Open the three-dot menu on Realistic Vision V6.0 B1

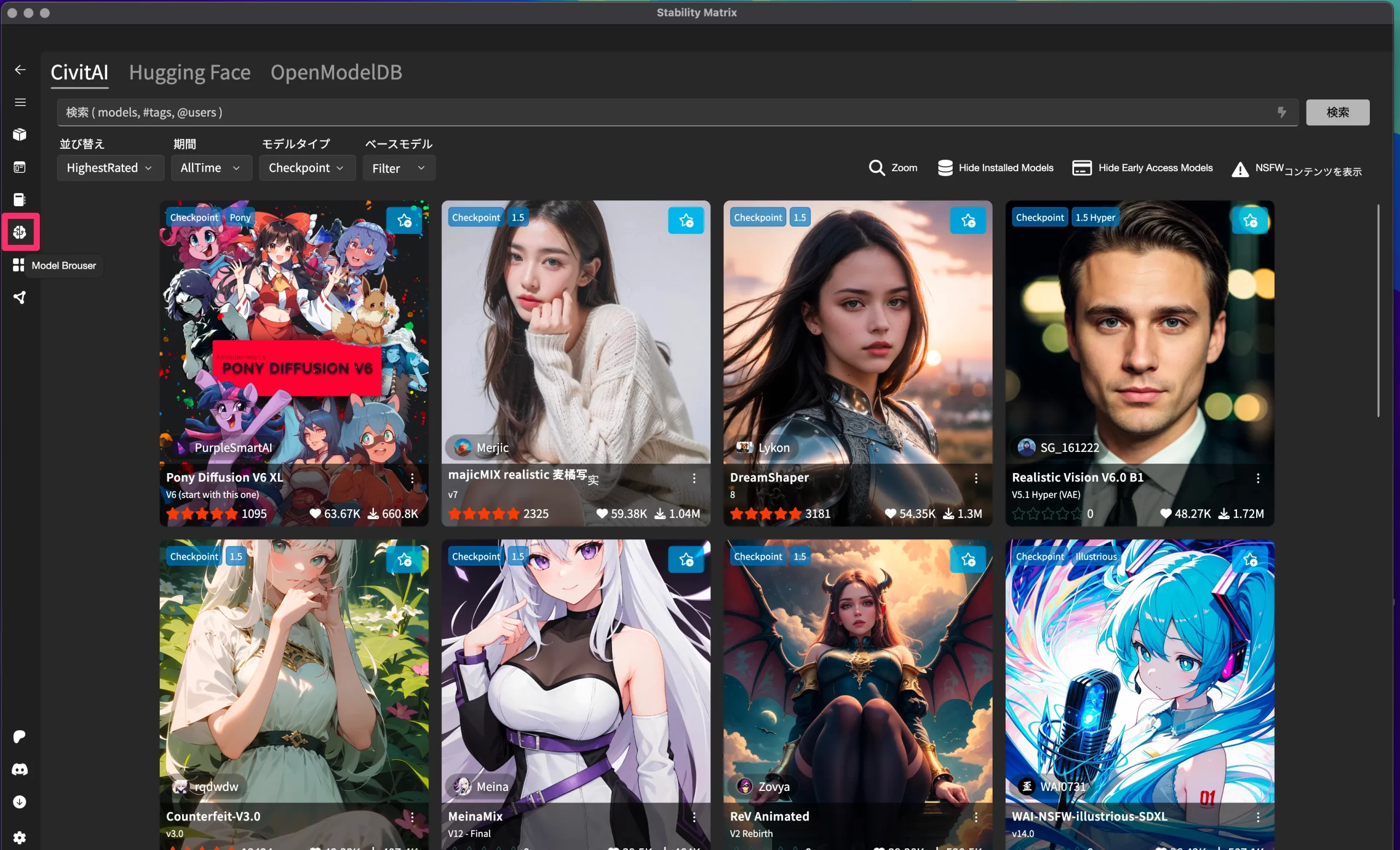1257,478
